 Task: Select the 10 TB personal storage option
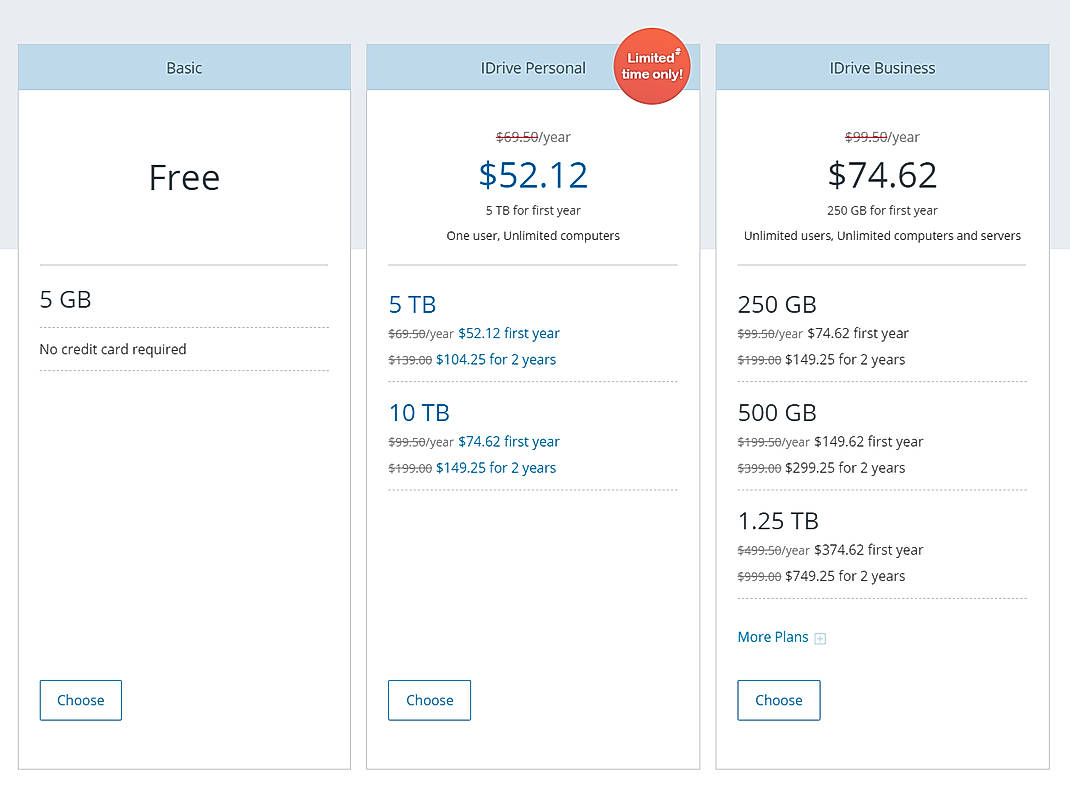[x=419, y=413]
